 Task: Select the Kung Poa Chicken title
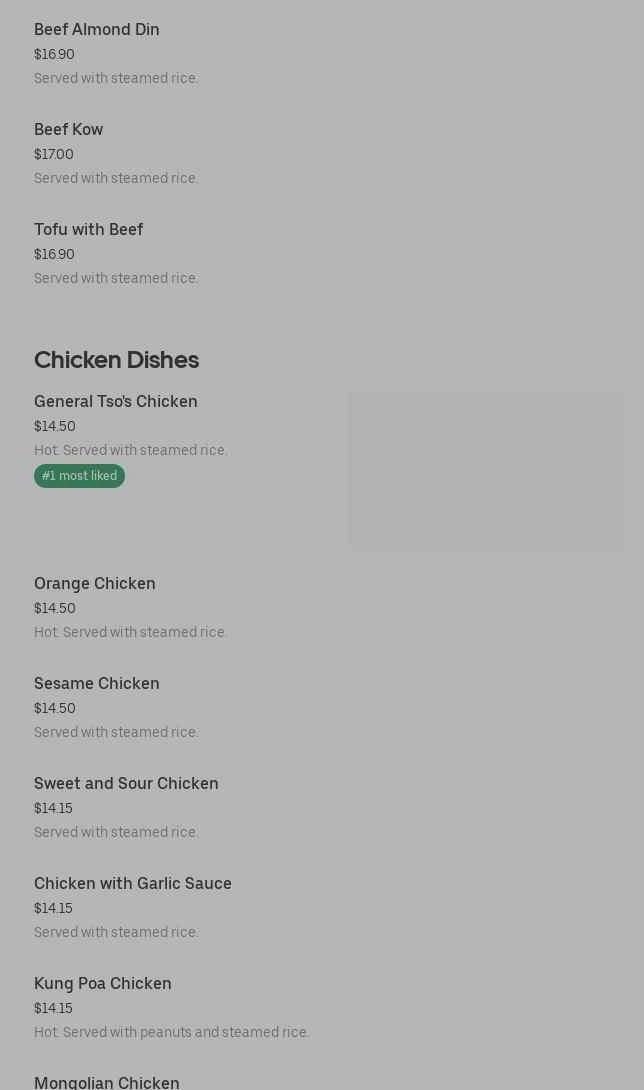tap(103, 984)
